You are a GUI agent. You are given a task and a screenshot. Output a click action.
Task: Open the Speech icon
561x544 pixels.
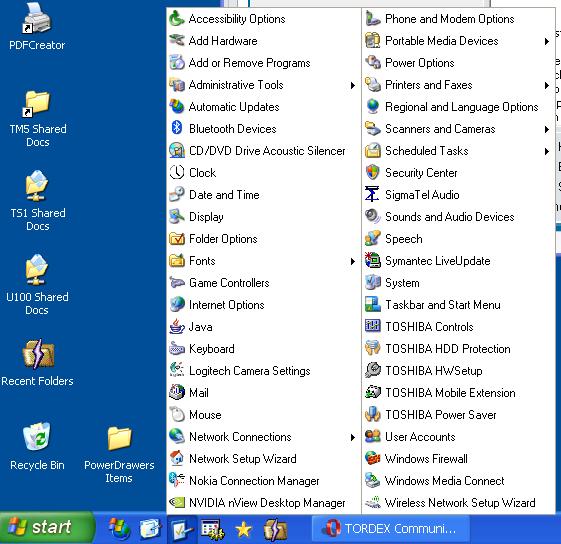pos(372,239)
